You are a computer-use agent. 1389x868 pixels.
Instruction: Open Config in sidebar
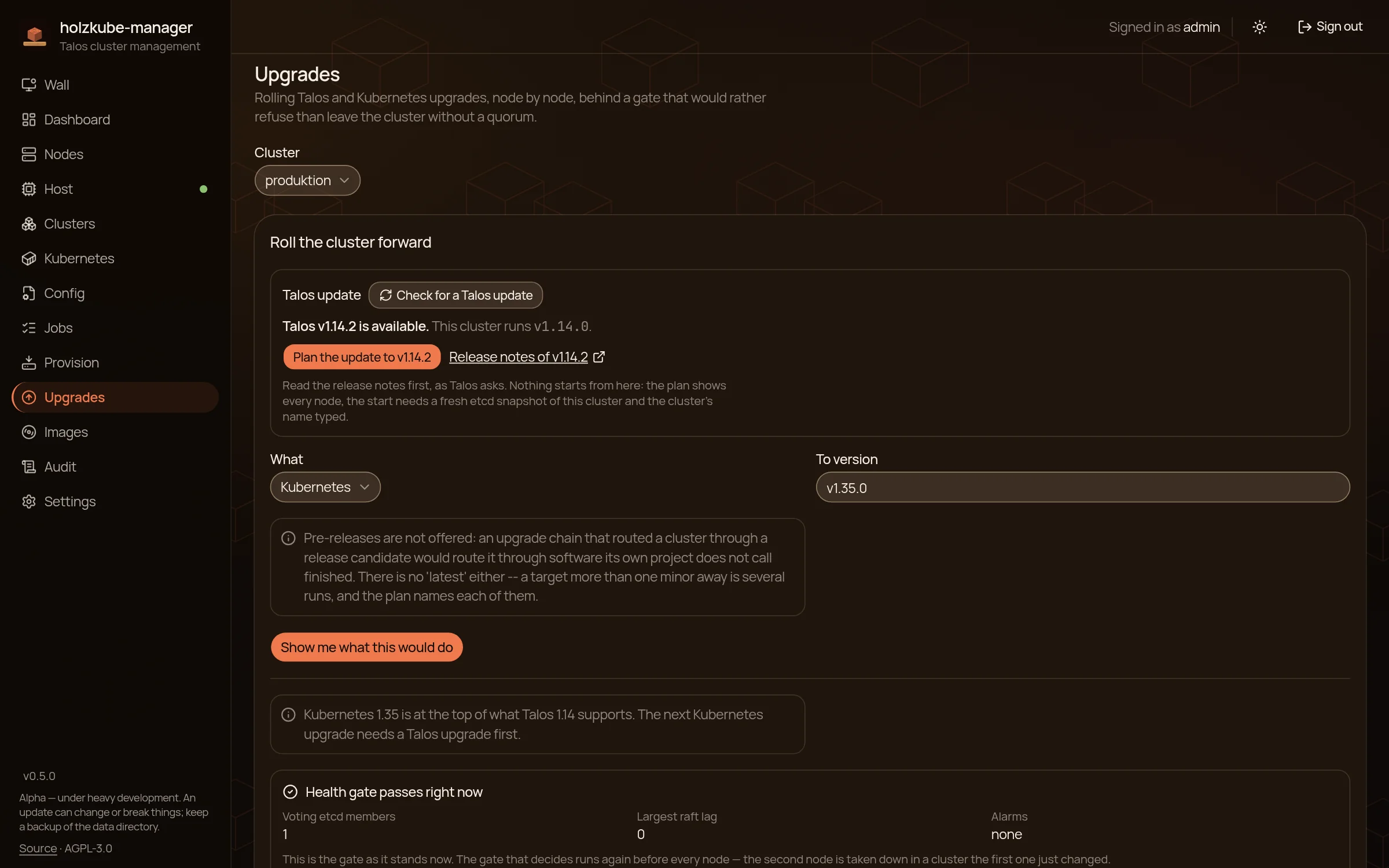pyautogui.click(x=115, y=293)
